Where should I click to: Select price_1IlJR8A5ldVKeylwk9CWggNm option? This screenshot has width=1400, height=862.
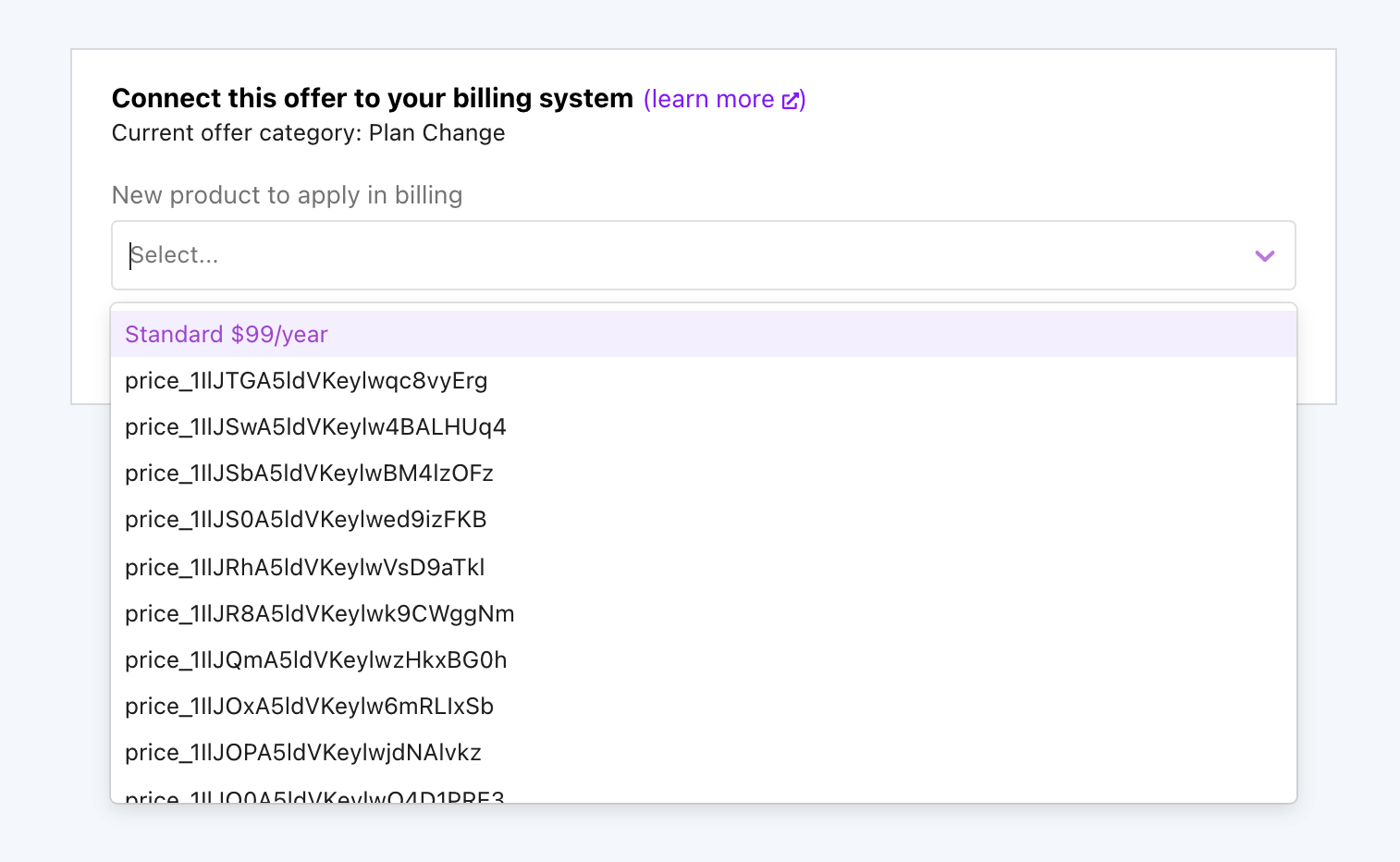pyautogui.click(x=319, y=613)
